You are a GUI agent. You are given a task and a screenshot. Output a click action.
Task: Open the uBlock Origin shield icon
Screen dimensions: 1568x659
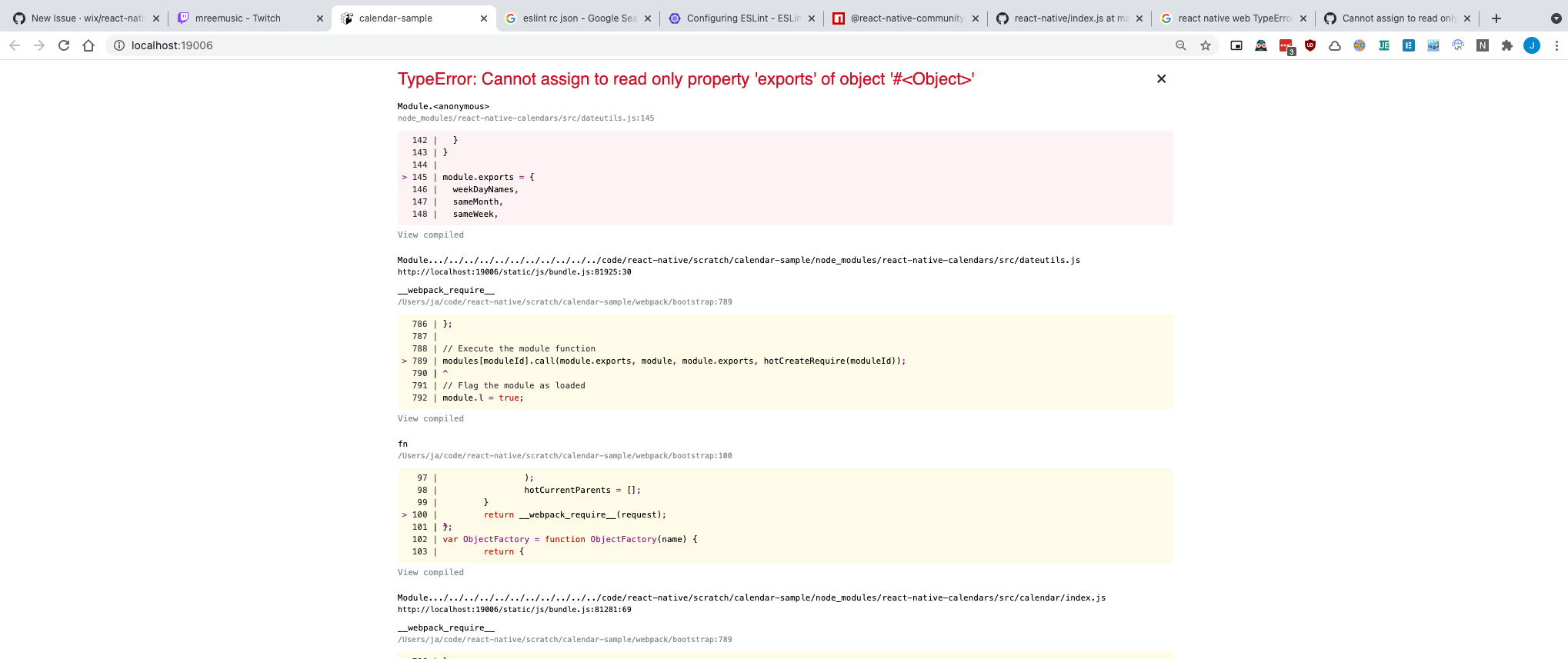tap(1310, 45)
